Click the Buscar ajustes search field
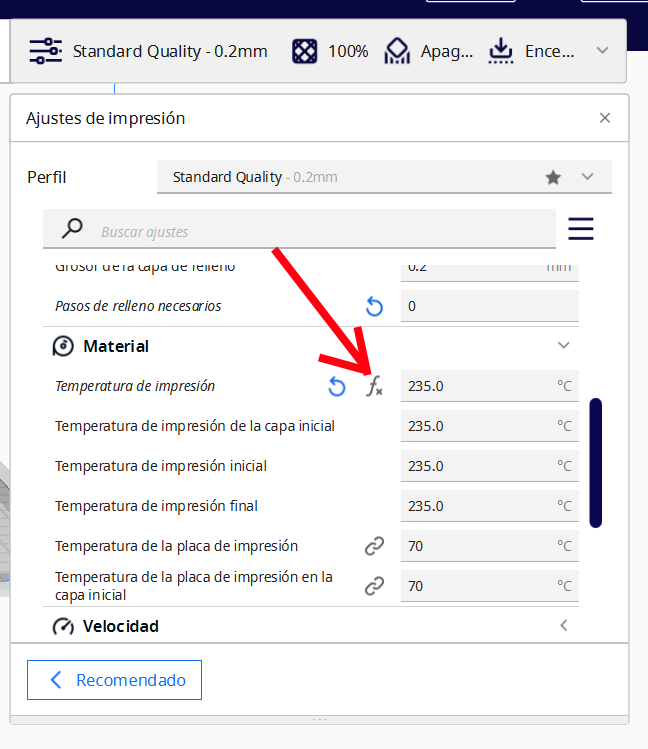This screenshot has height=749, width=648. pos(320,231)
